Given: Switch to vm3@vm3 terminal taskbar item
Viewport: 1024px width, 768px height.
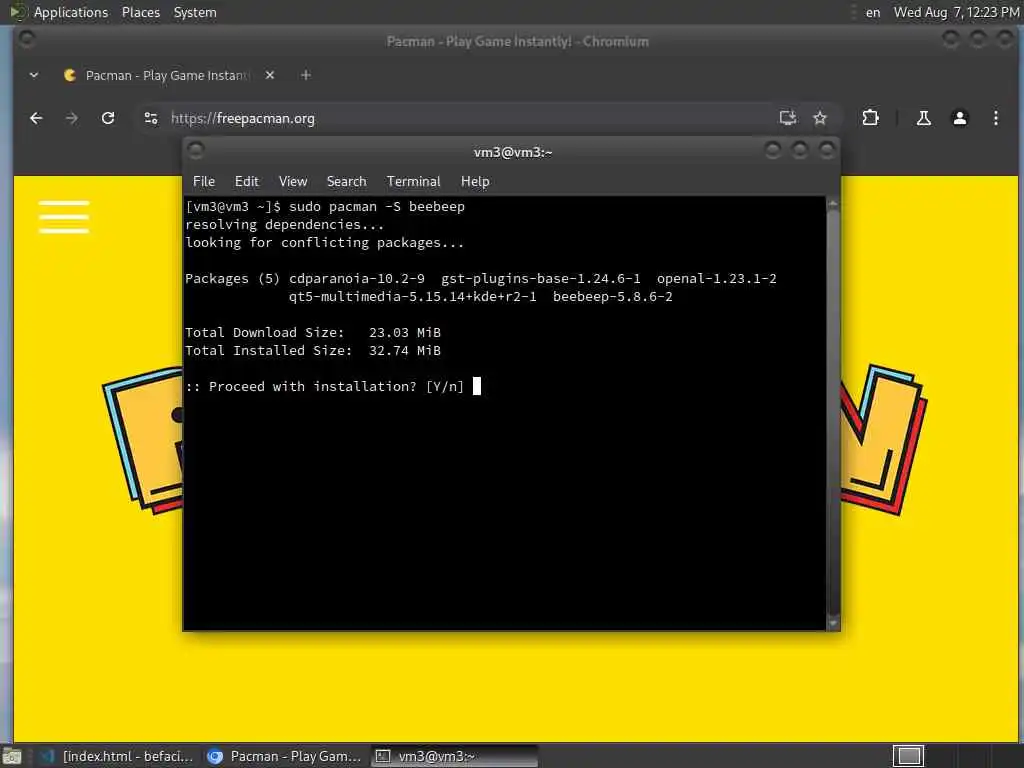Looking at the screenshot, I should point(455,756).
